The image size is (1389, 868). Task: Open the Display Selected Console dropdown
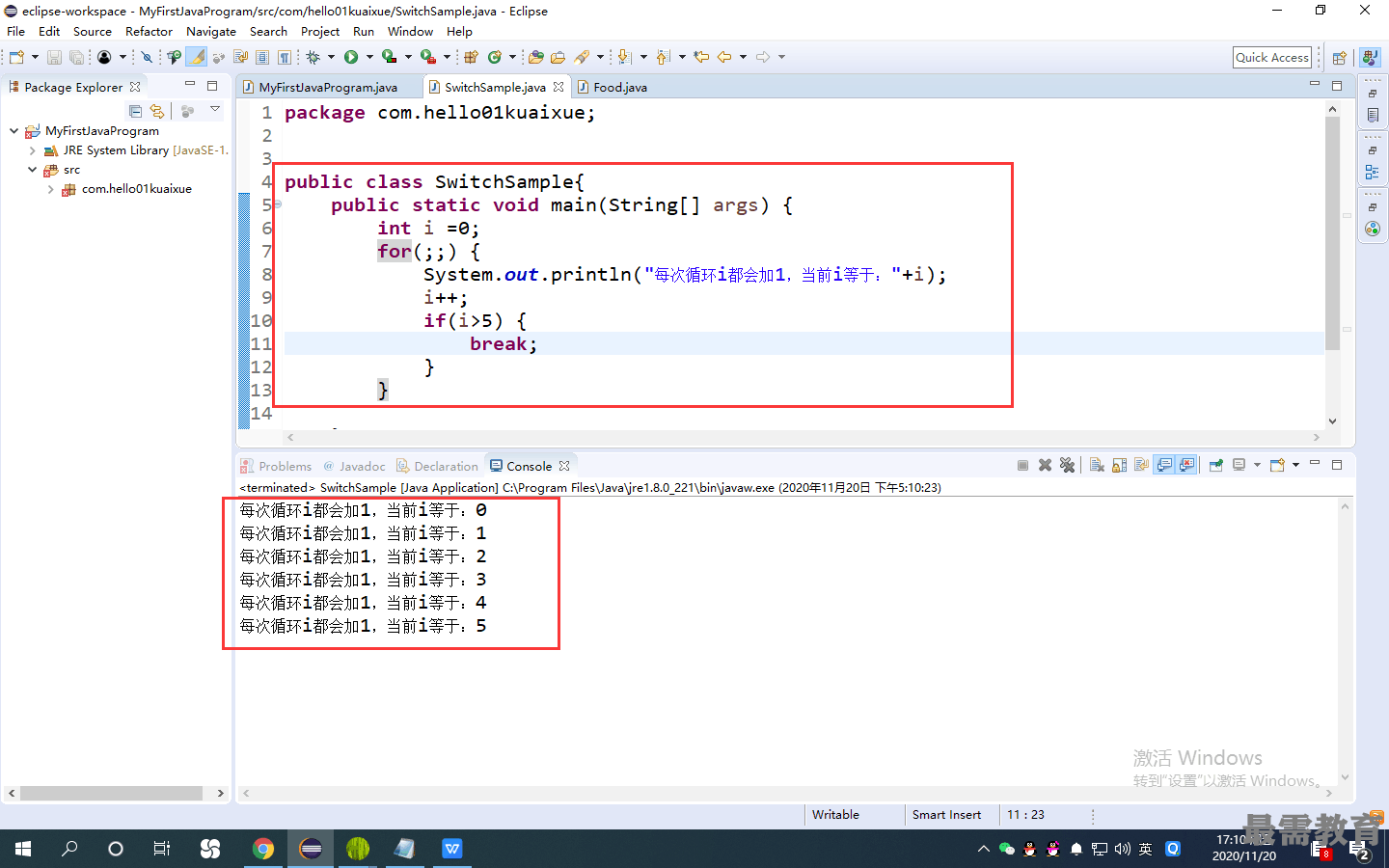click(1257, 465)
